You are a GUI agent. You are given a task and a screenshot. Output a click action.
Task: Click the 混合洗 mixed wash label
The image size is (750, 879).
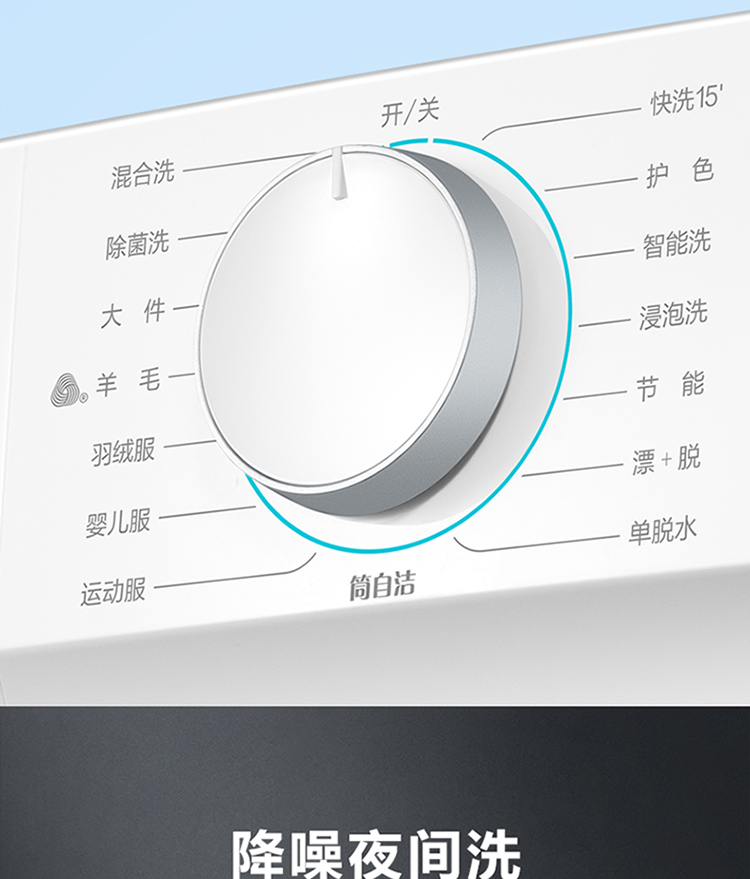[x=143, y=174]
